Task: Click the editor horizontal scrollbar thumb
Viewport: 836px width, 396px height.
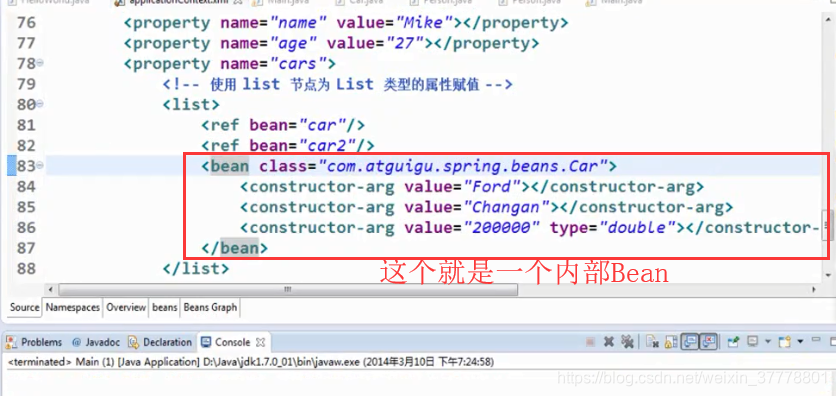Action: coord(288,289)
